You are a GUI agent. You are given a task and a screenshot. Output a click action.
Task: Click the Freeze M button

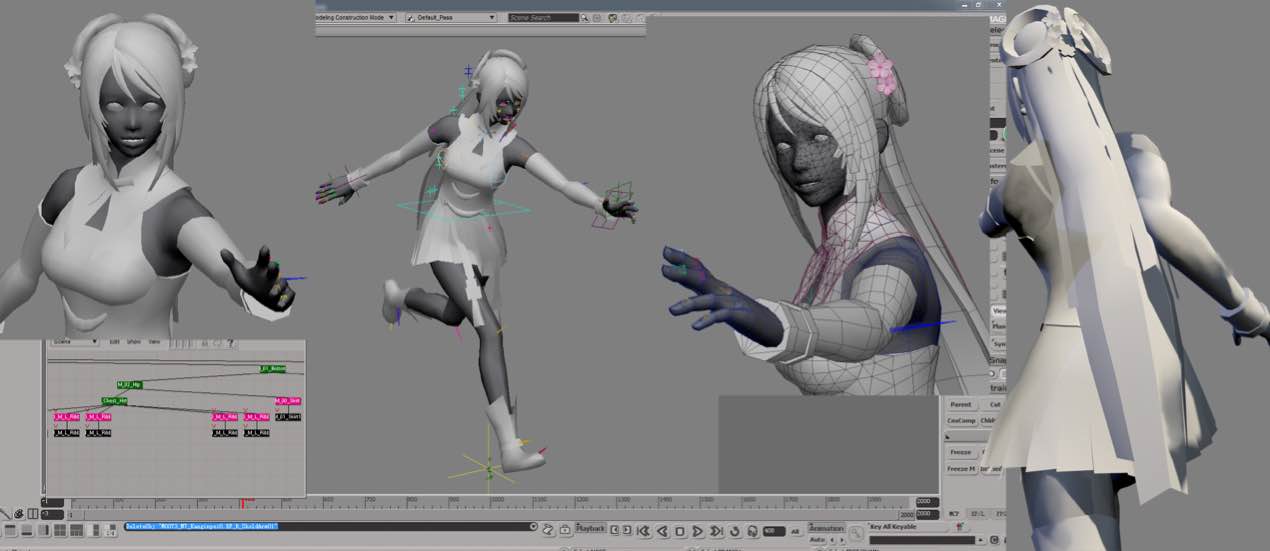tap(961, 469)
